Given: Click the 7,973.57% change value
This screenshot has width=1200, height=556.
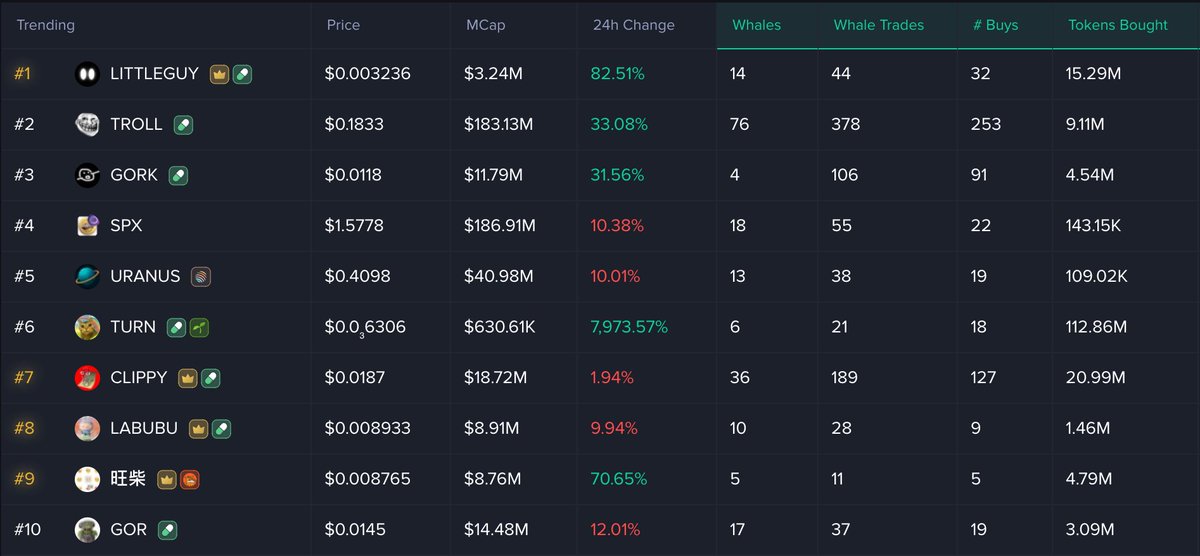Looking at the screenshot, I should [x=630, y=327].
